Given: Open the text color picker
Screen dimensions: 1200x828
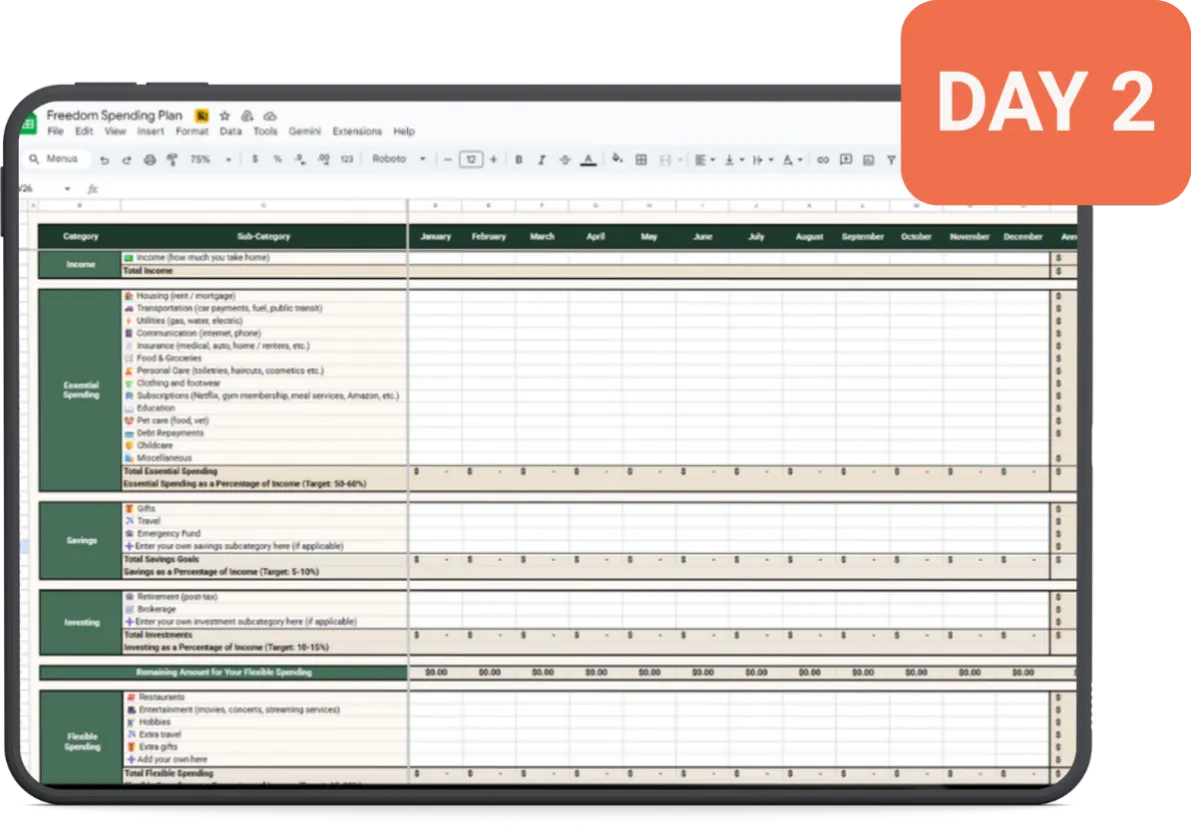Looking at the screenshot, I should coord(588,159).
